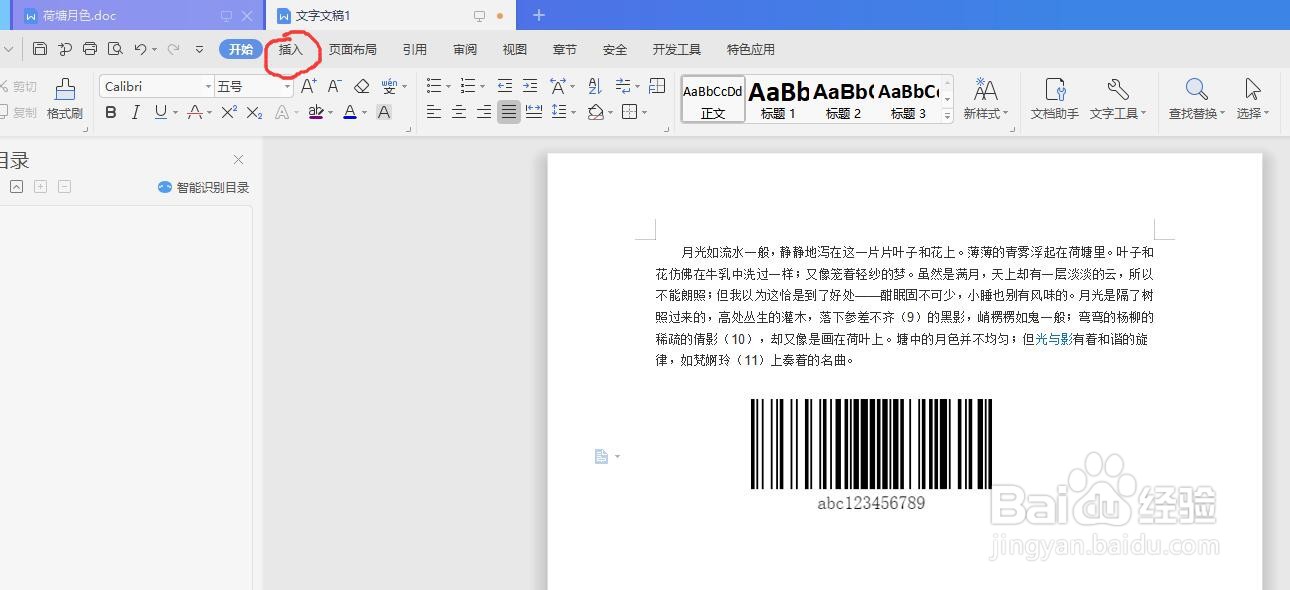The image size is (1290, 590).
Task: Toggle italic formatting
Action: (135, 112)
